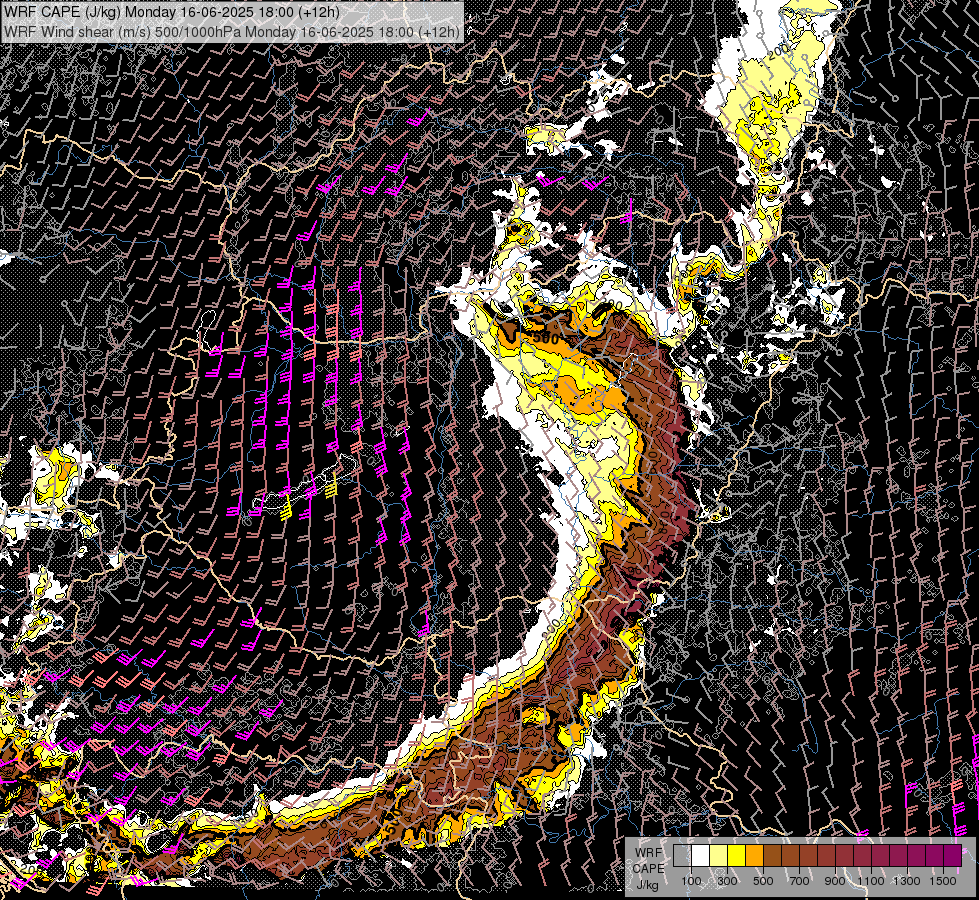Click the '300' legend value

pyautogui.click(x=727, y=881)
